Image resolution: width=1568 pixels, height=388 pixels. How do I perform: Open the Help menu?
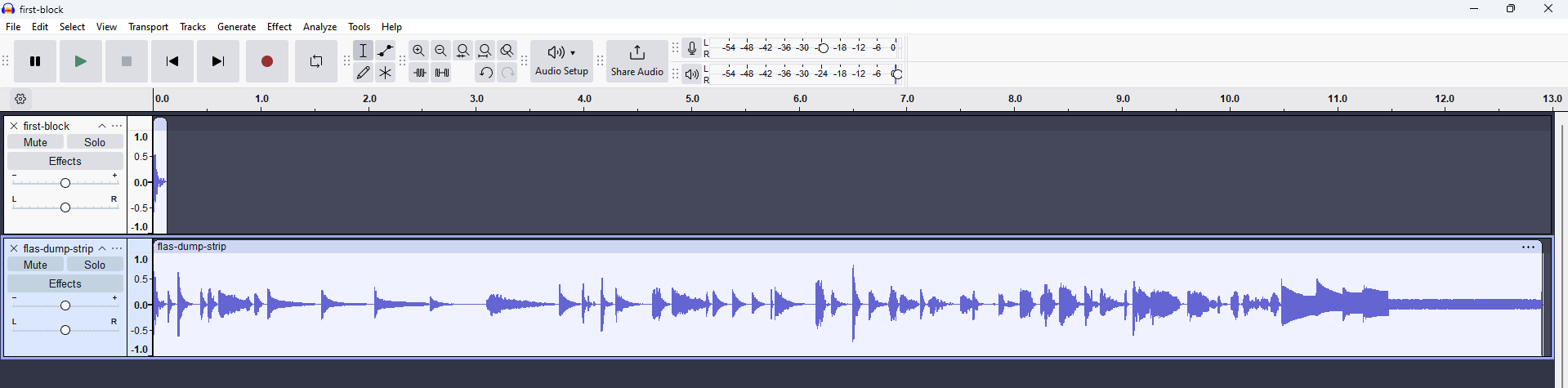[392, 27]
